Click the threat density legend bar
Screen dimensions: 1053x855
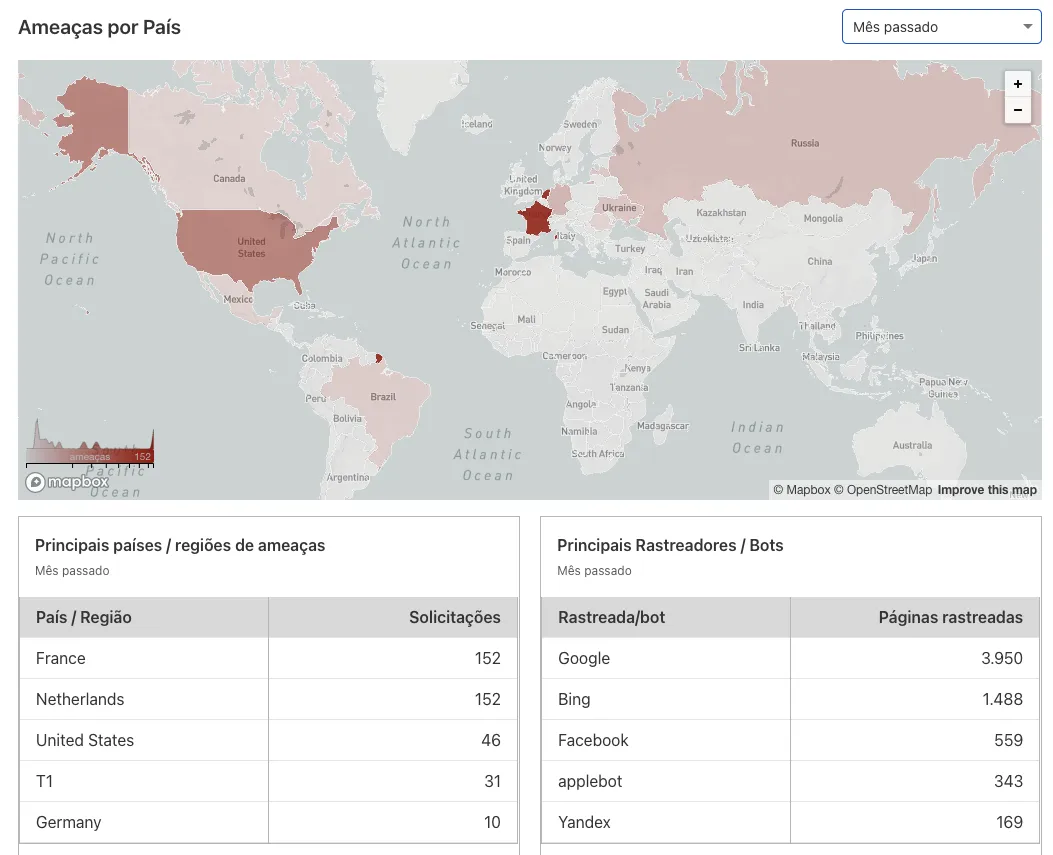(90, 457)
